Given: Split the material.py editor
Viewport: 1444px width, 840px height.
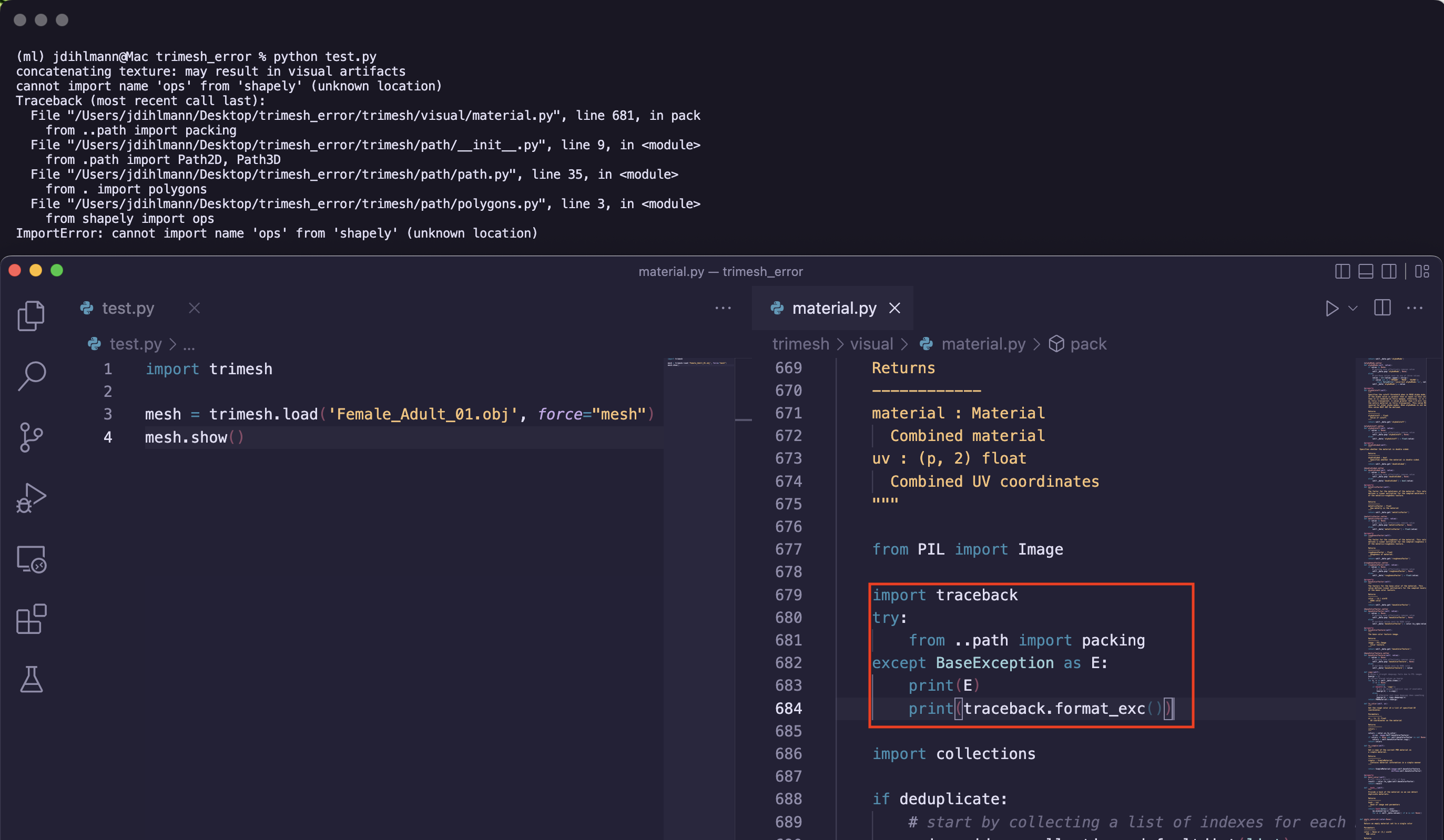Looking at the screenshot, I should [1382, 308].
